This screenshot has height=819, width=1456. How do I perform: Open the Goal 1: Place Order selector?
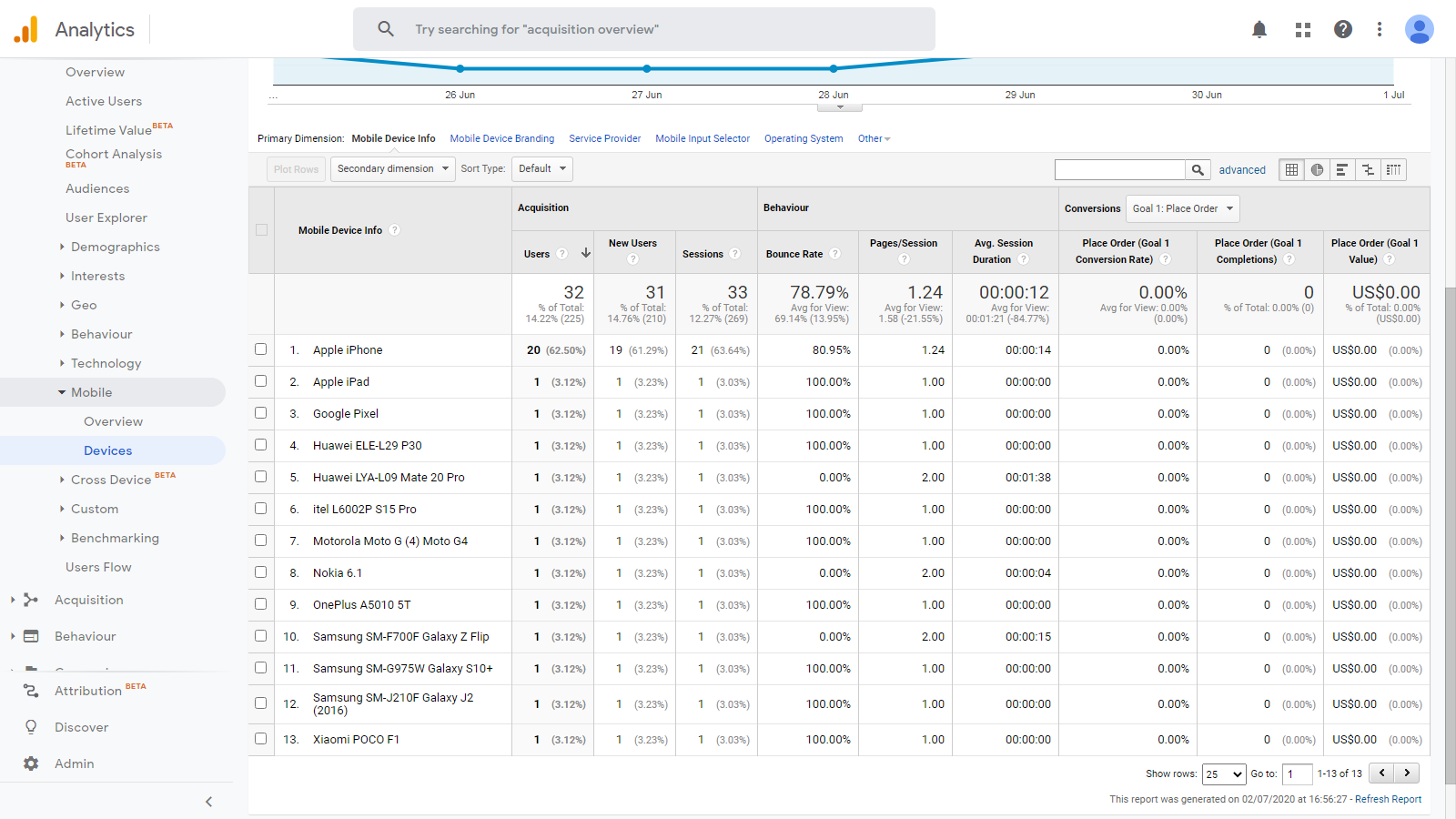pyautogui.click(x=1181, y=208)
